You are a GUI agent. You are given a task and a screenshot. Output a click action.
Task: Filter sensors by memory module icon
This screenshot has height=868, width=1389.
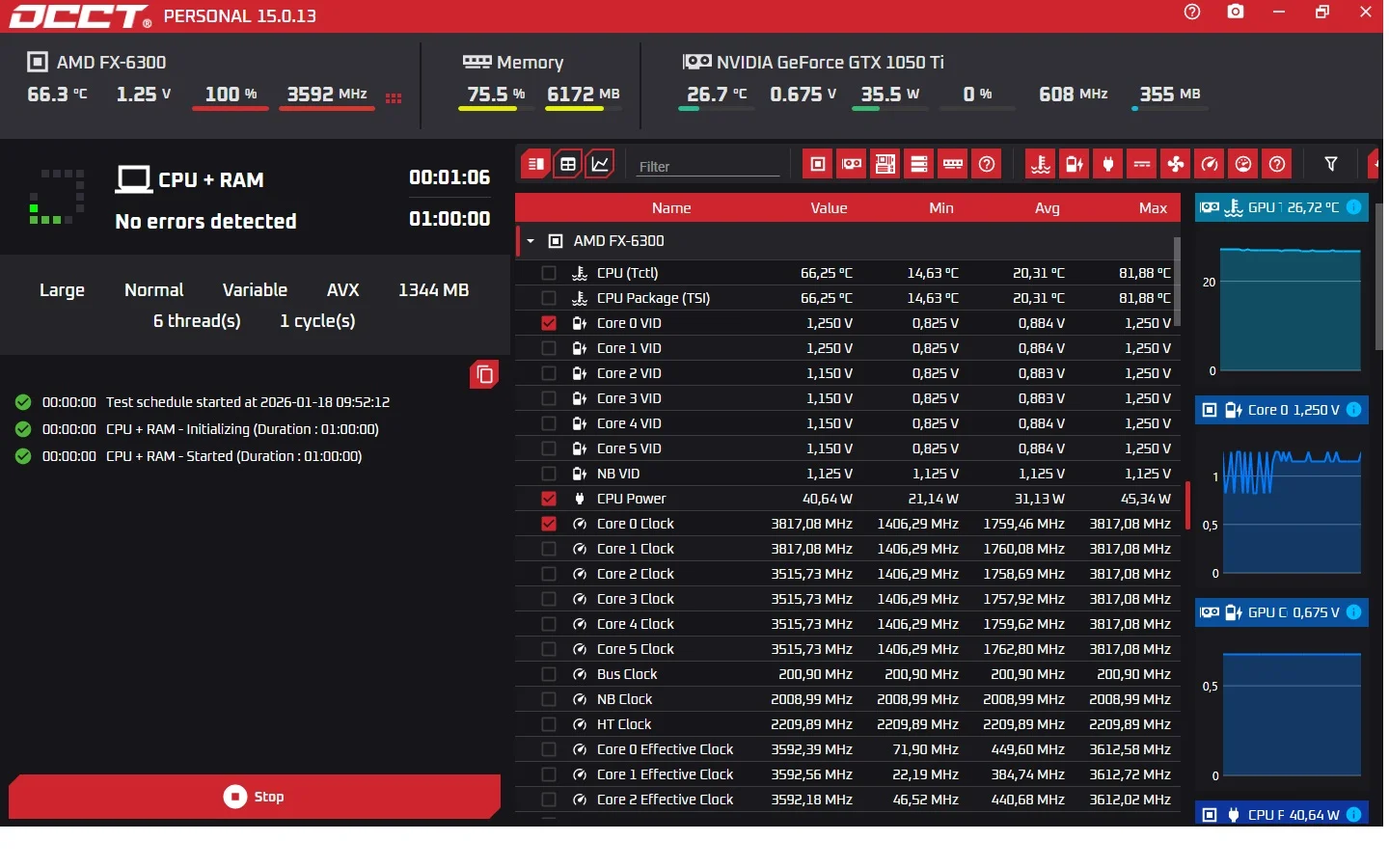(953, 164)
